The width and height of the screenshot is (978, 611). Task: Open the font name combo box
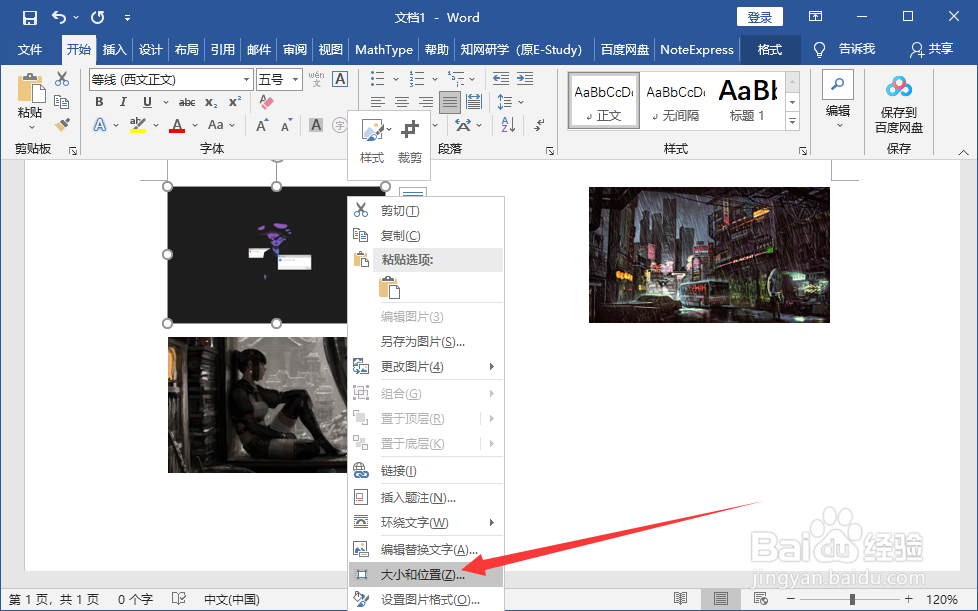click(x=170, y=80)
